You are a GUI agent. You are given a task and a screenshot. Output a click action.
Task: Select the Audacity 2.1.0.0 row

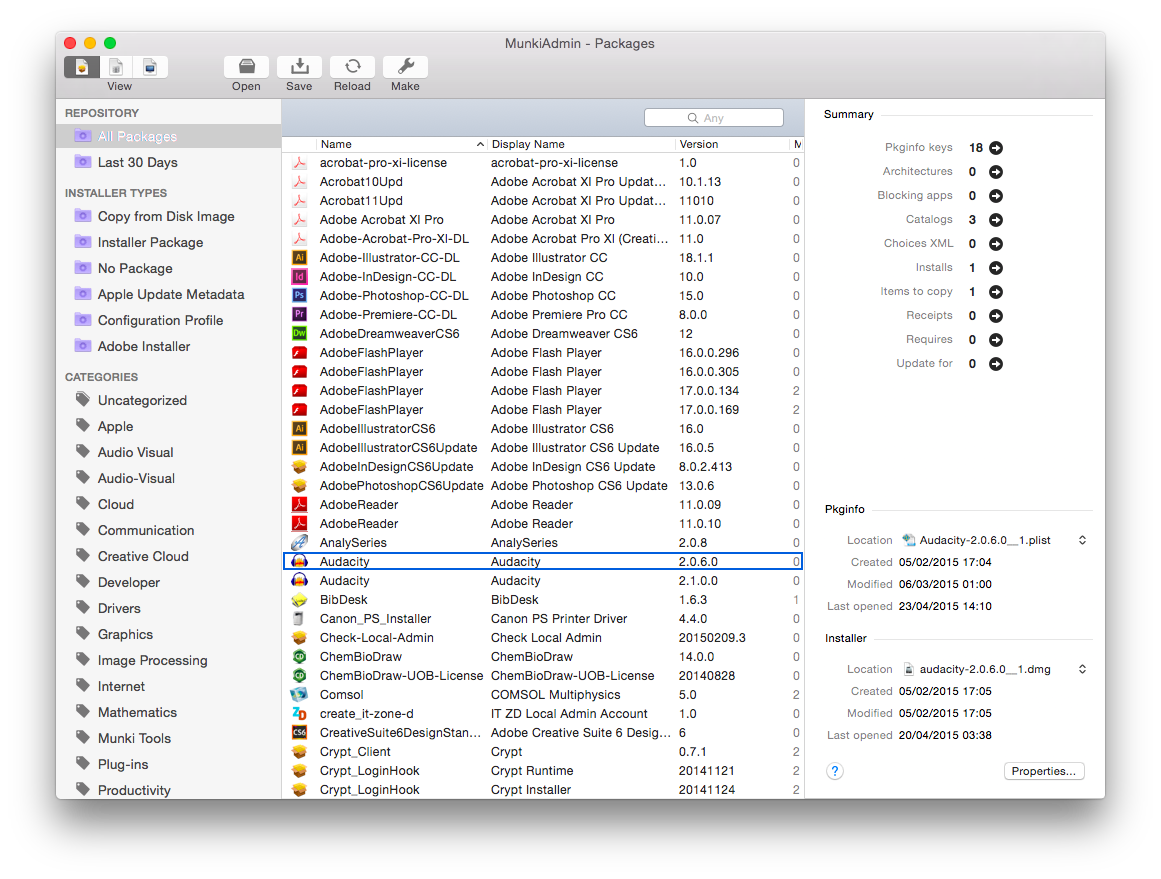(x=543, y=581)
